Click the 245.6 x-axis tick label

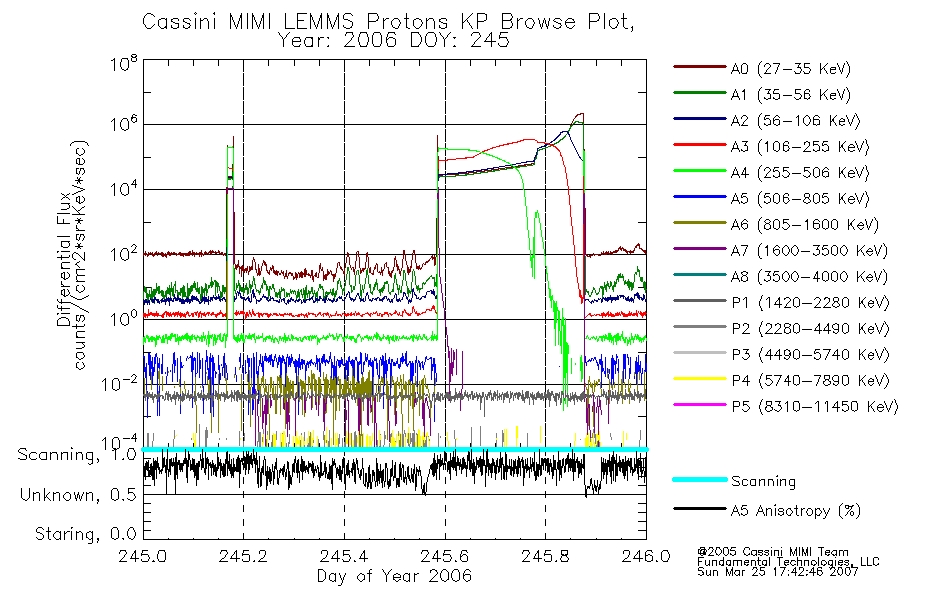445,556
